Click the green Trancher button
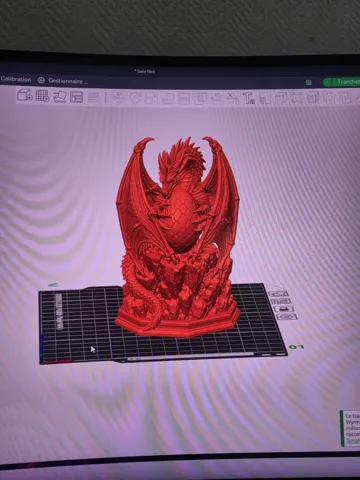The height and width of the screenshot is (480, 360). 345,82
